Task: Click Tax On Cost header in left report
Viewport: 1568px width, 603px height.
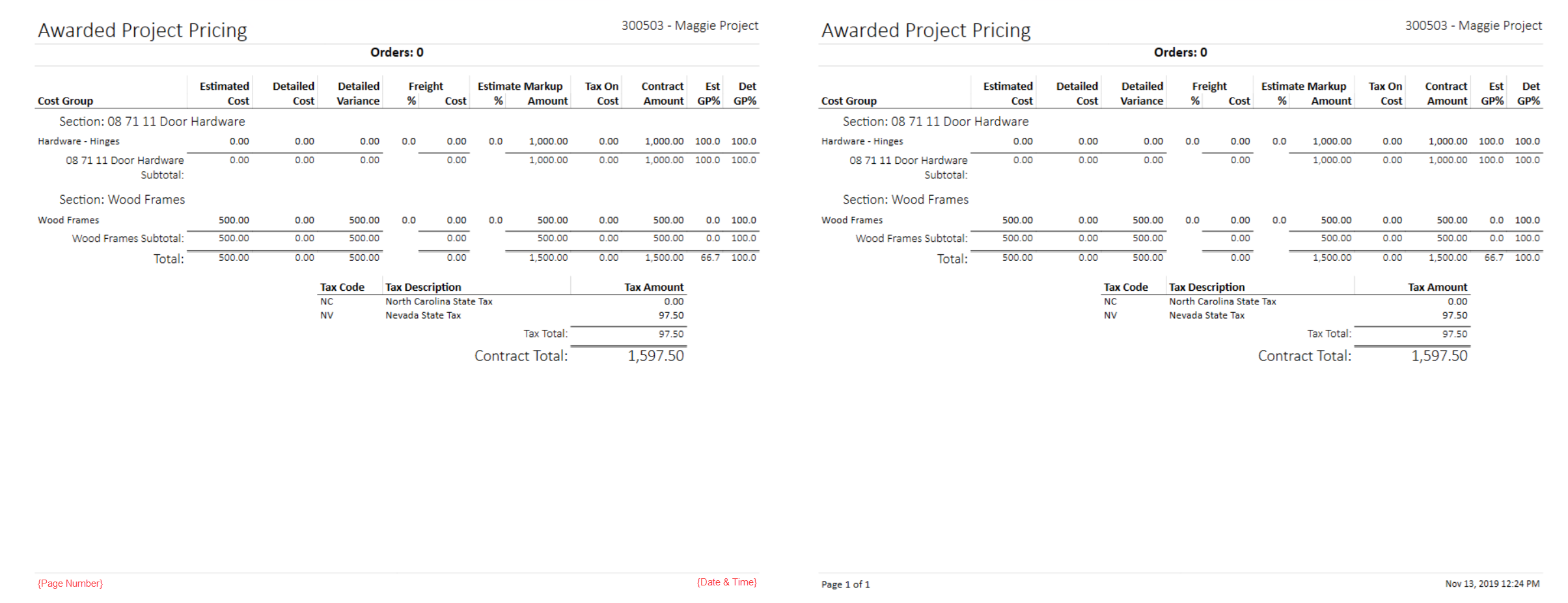Action: point(601,94)
